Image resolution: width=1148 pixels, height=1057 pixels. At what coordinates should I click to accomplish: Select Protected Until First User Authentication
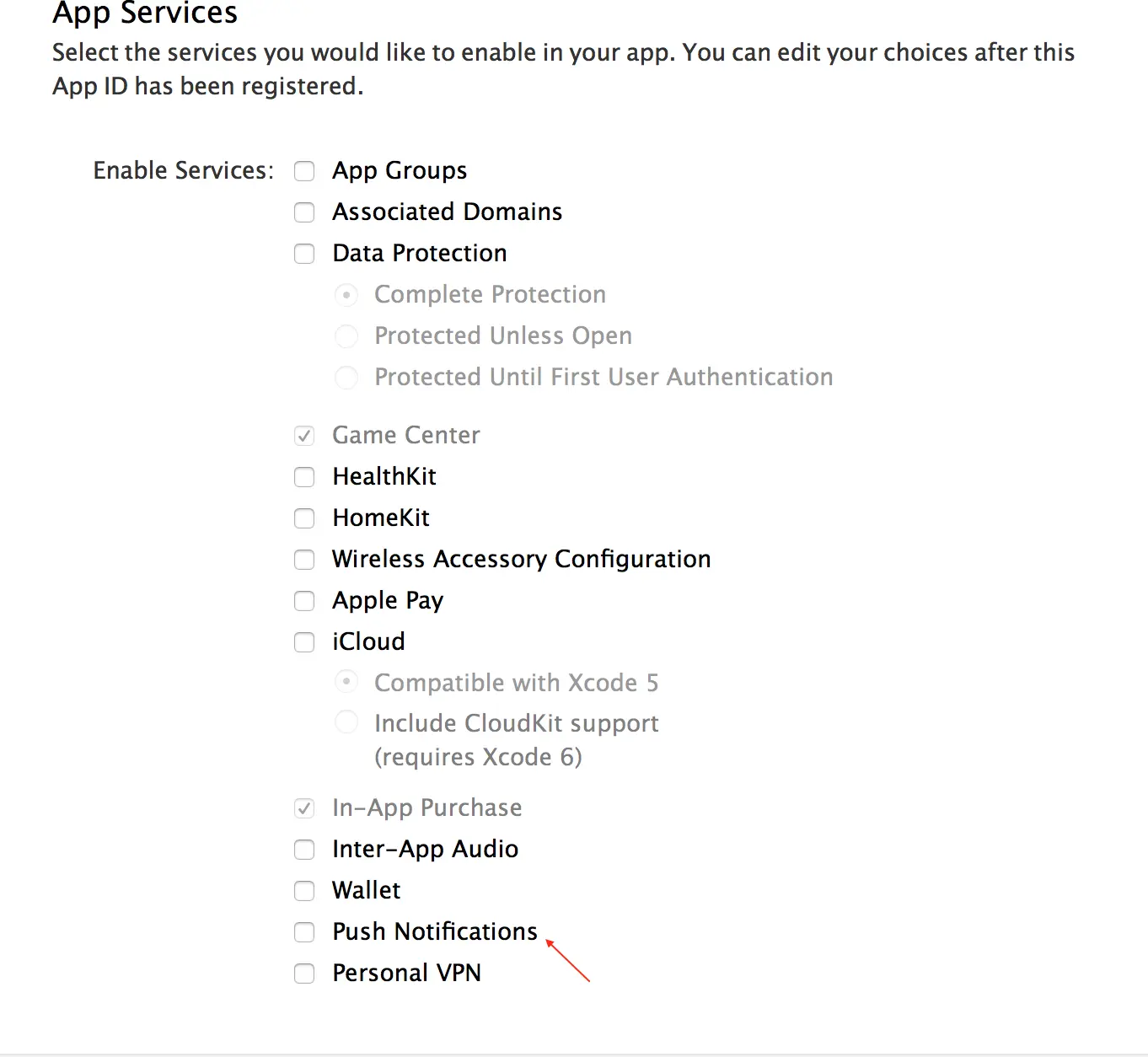(346, 378)
